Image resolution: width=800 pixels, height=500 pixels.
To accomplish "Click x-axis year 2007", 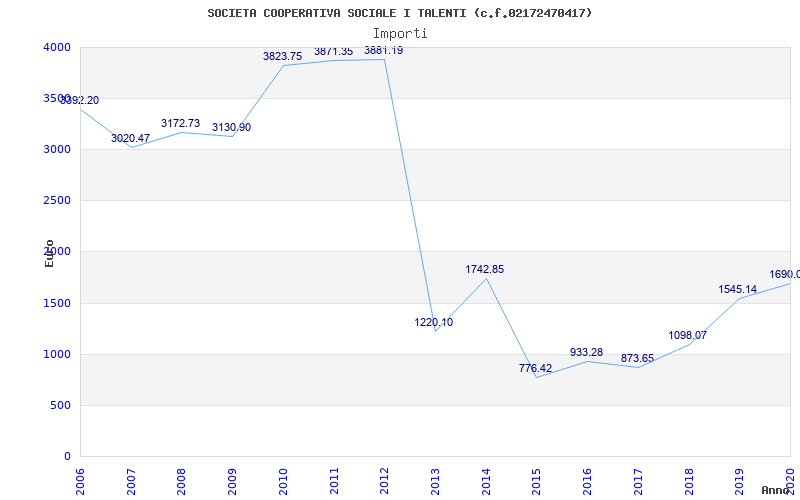I will click(131, 482).
